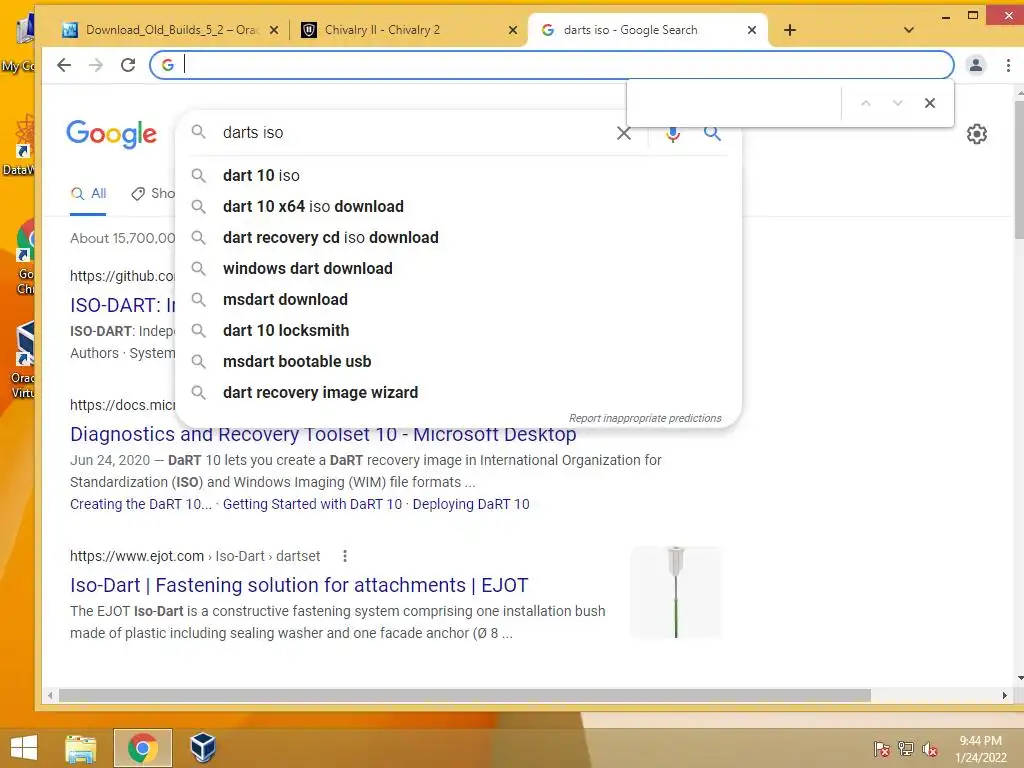Switch to the Chivalry II - Chivalry 2 tab

(405, 30)
